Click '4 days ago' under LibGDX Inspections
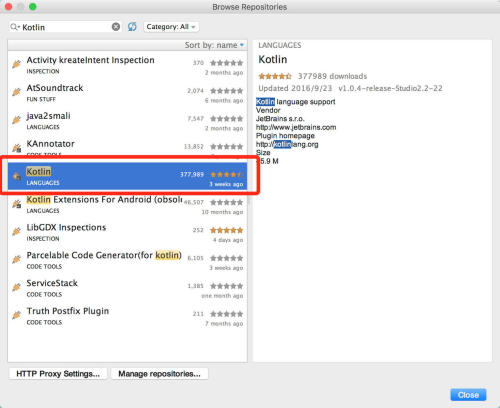The image size is (500, 408). pos(228,240)
